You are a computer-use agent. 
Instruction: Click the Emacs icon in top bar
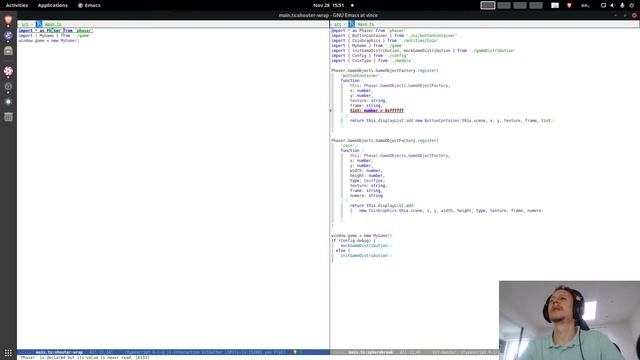point(80,5)
